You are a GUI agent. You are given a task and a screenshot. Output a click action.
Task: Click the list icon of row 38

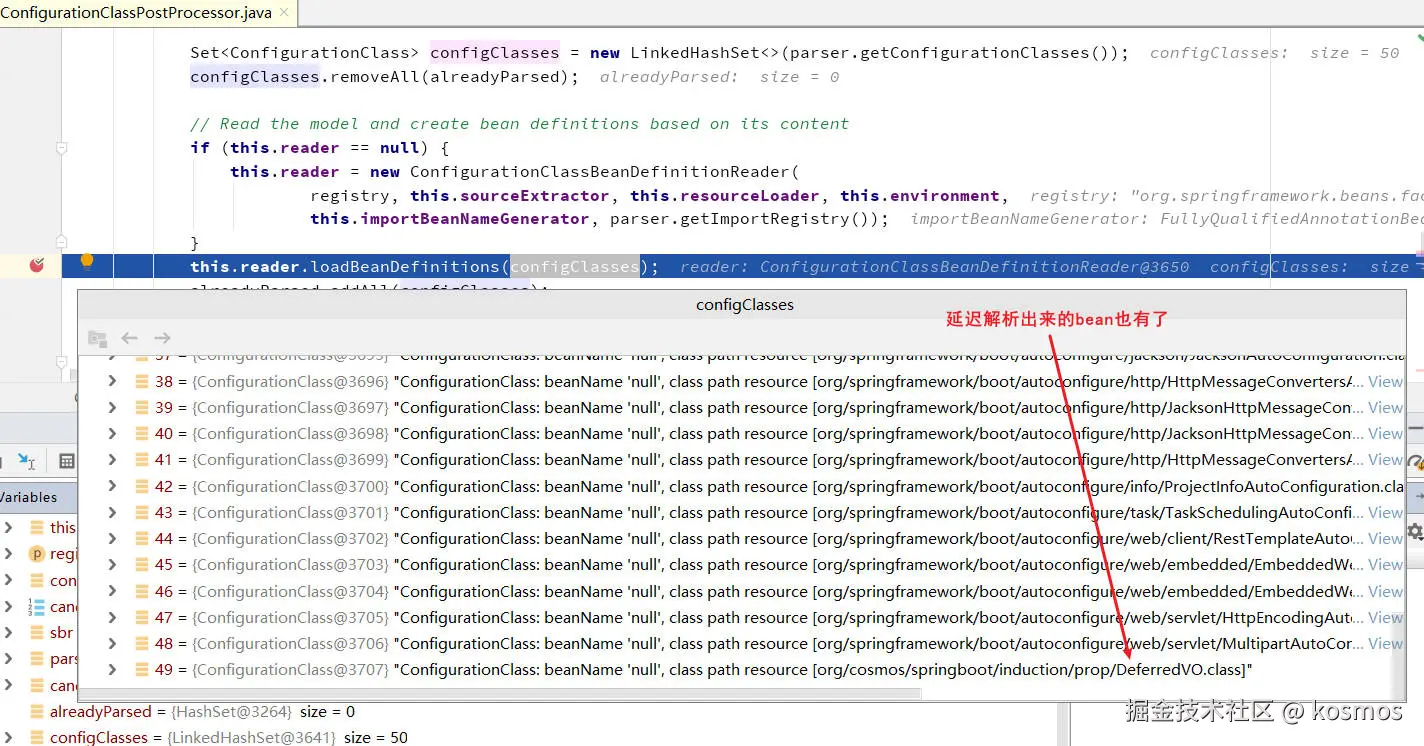[141, 381]
